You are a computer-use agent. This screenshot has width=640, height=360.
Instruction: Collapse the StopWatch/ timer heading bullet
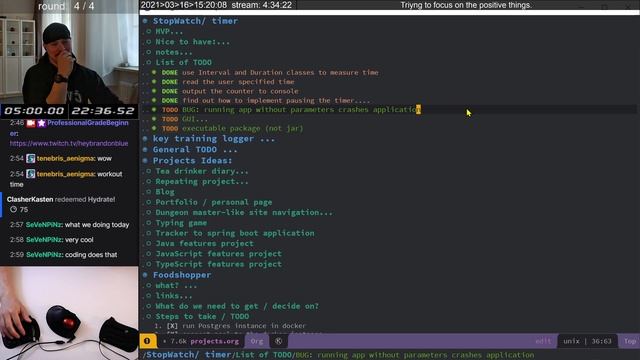(145, 21)
